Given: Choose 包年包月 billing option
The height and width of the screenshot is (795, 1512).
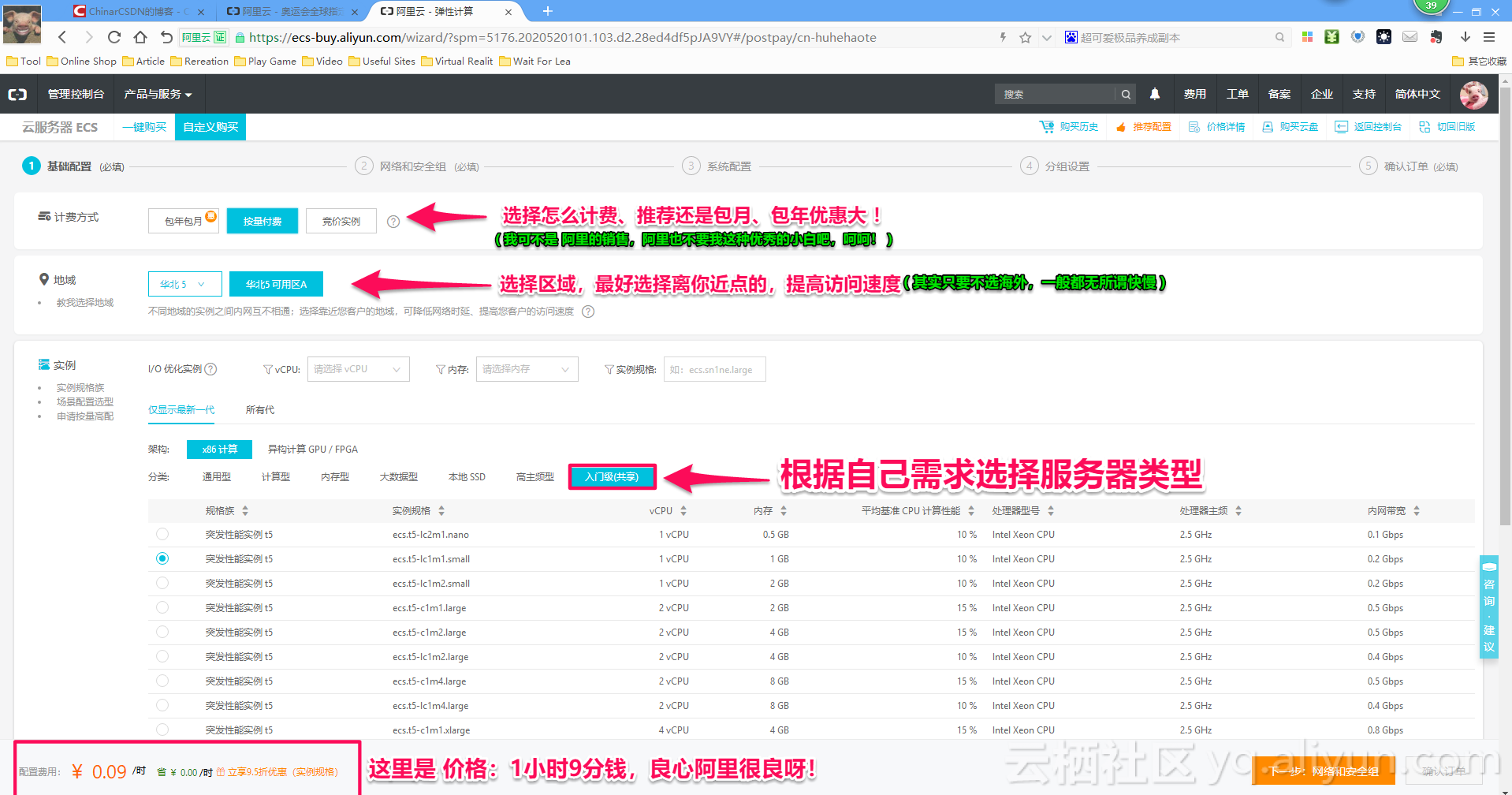Looking at the screenshot, I should [x=184, y=221].
